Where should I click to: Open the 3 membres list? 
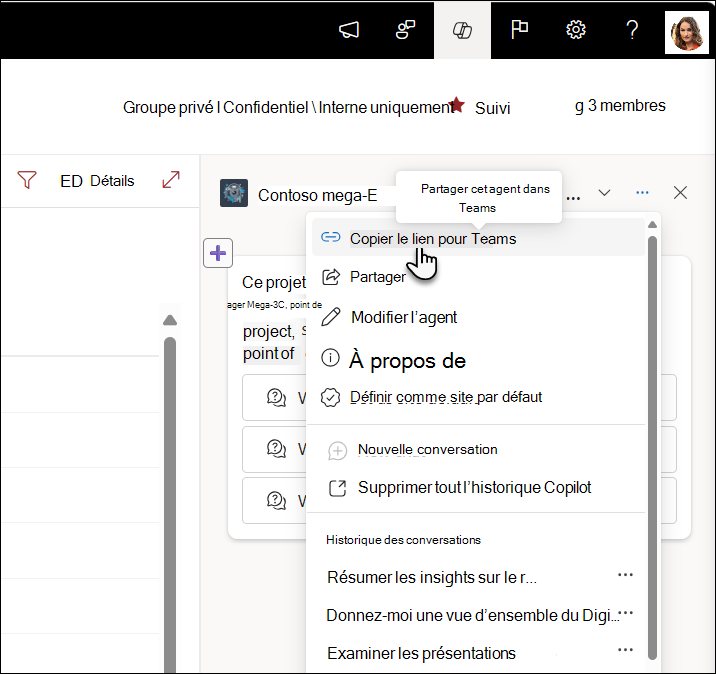620,106
